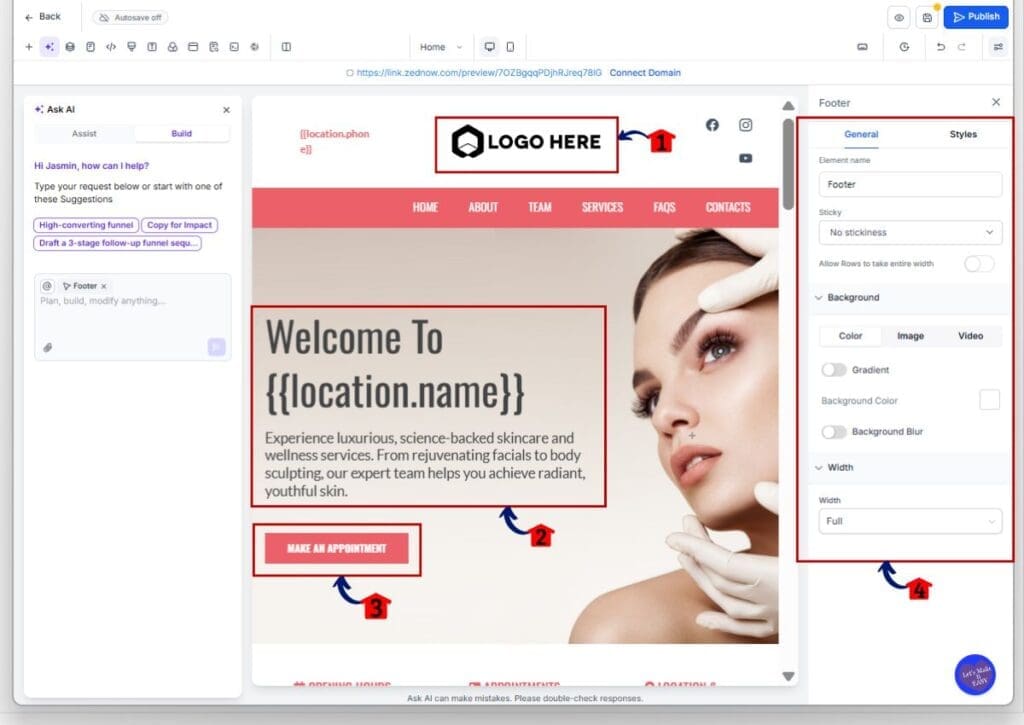This screenshot has height=725, width=1024.
Task: Click MAKE AN APPOINTMENT button
Action: (336, 549)
